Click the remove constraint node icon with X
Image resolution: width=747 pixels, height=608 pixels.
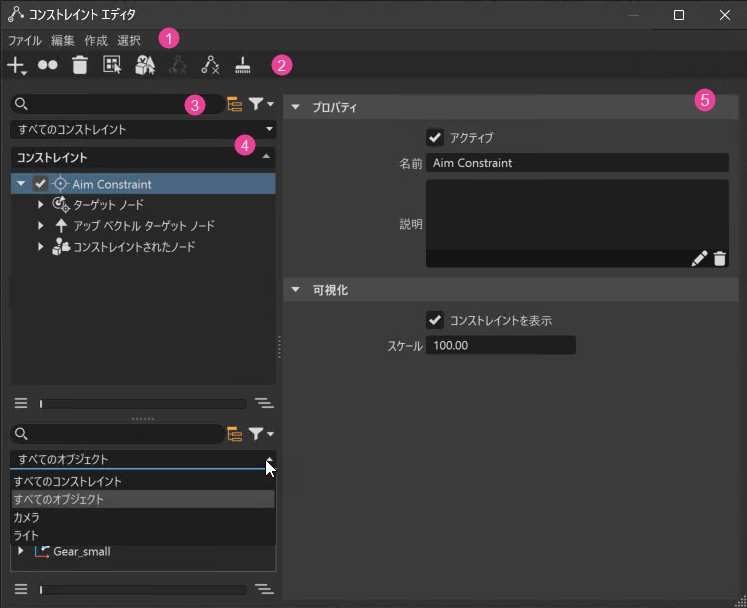tap(210, 65)
